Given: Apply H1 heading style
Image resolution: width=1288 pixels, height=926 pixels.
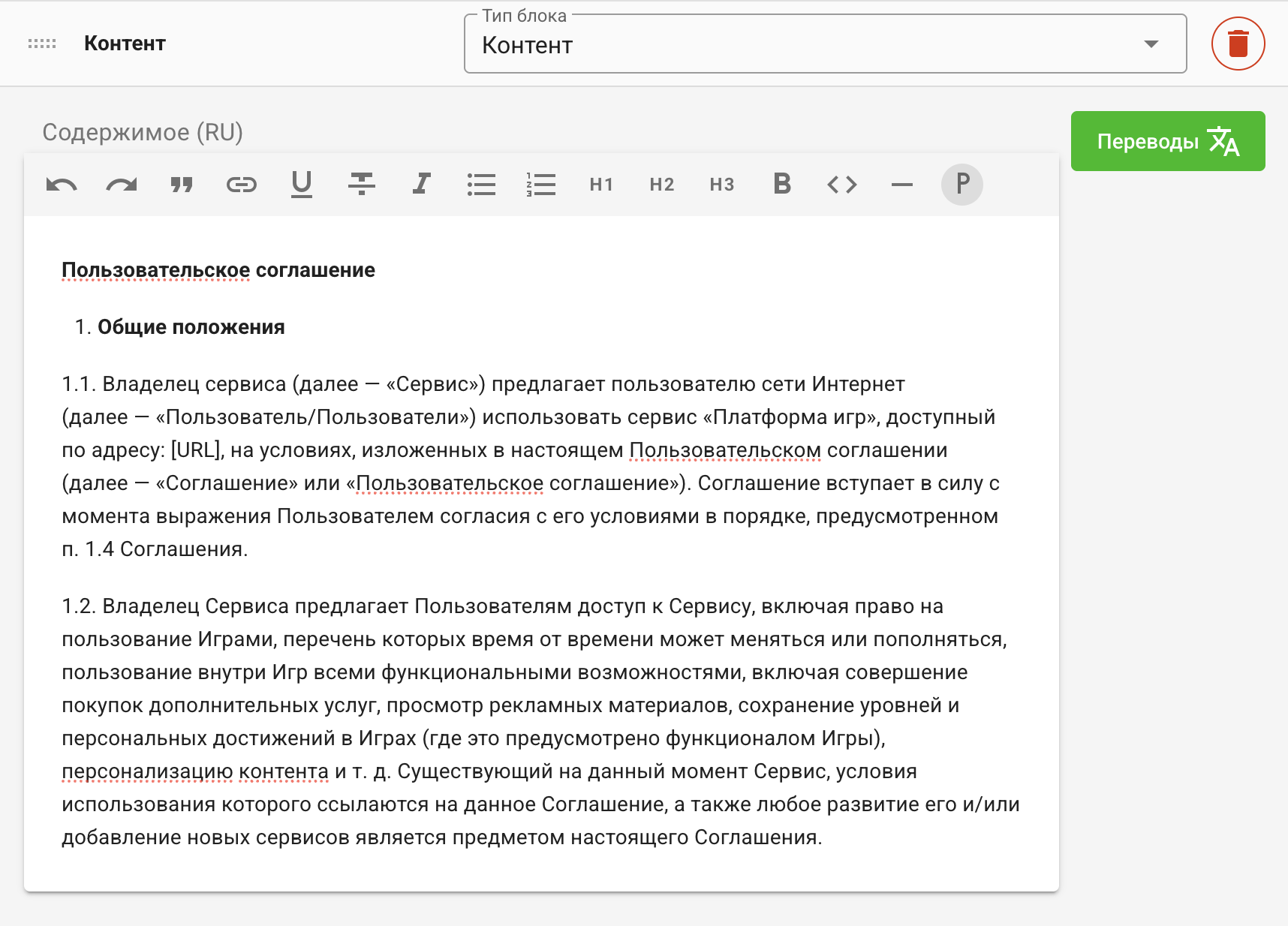Looking at the screenshot, I should tap(602, 185).
